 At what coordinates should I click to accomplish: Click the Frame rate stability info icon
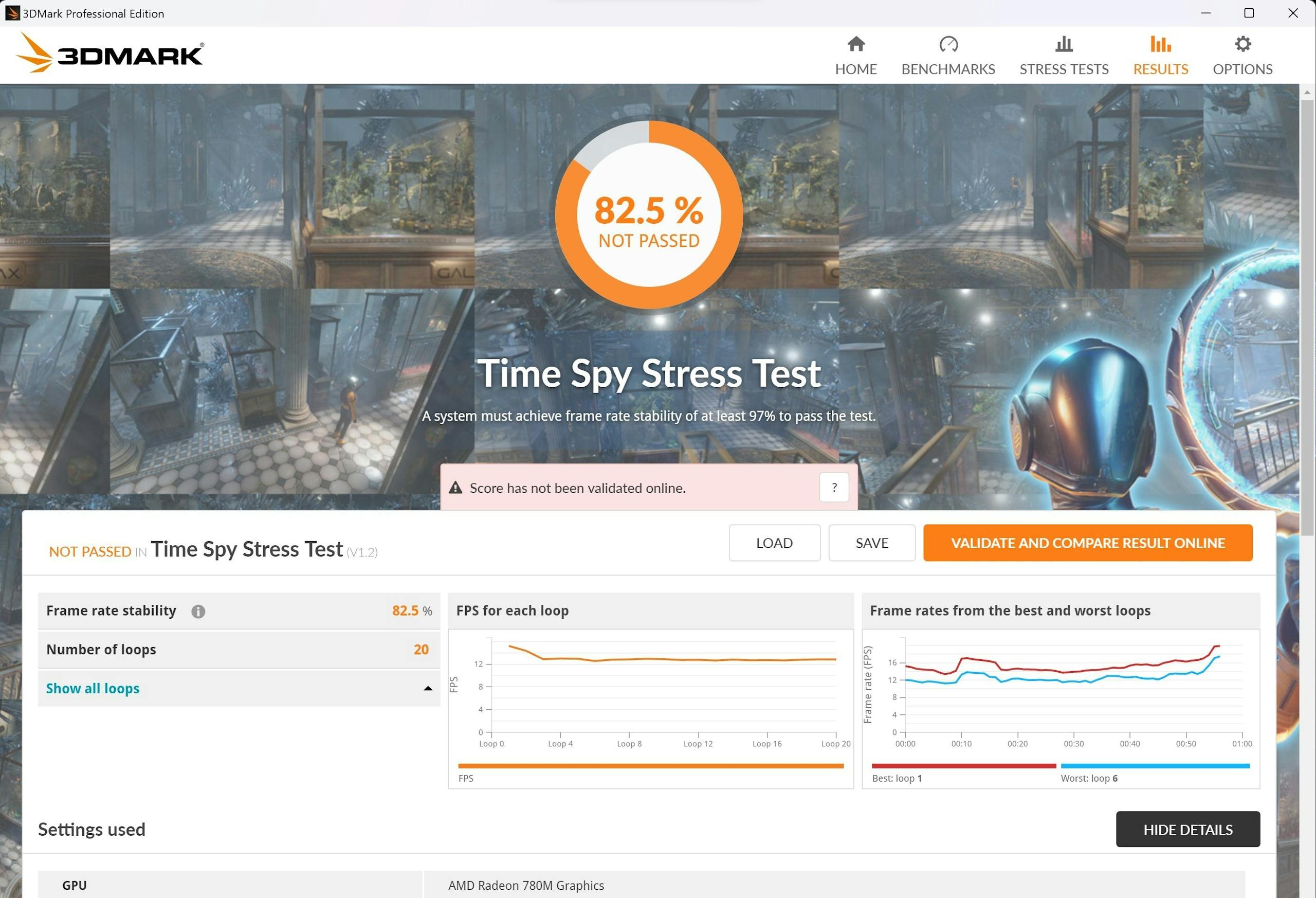tap(198, 612)
